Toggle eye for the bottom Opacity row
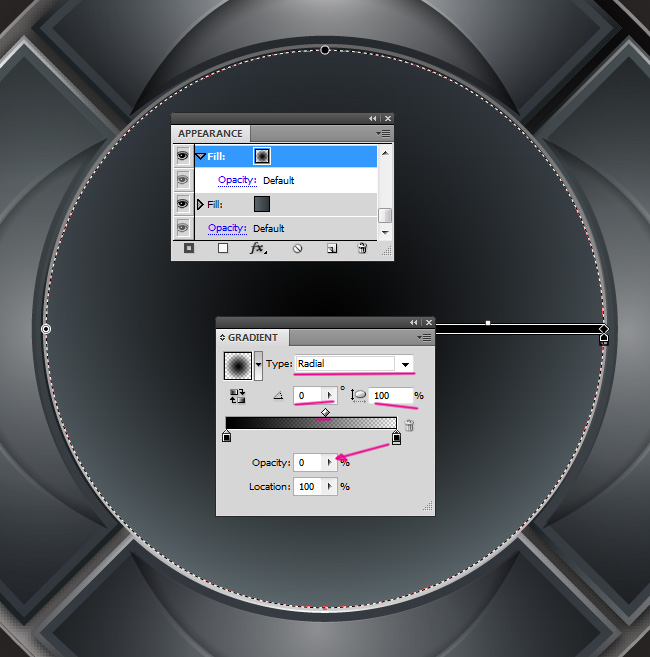 (183, 228)
